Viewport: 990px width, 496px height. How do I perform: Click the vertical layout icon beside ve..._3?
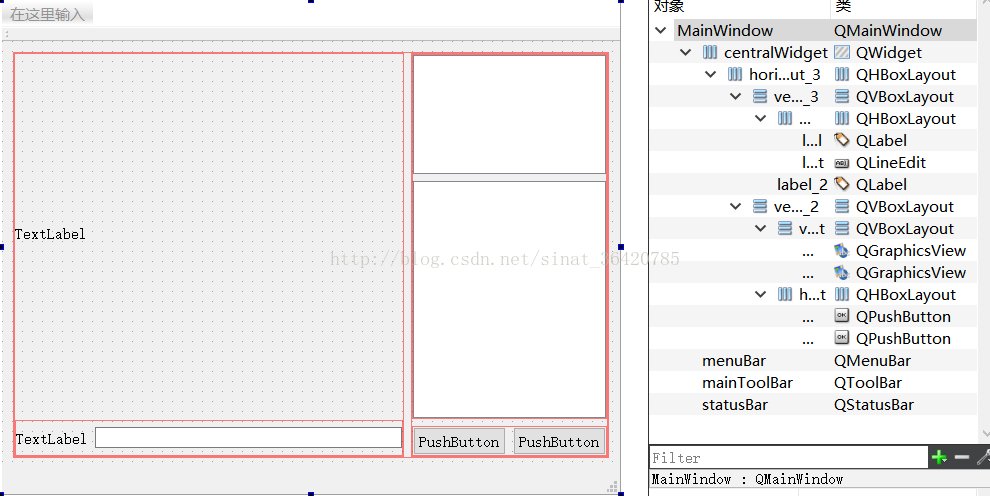click(x=760, y=97)
